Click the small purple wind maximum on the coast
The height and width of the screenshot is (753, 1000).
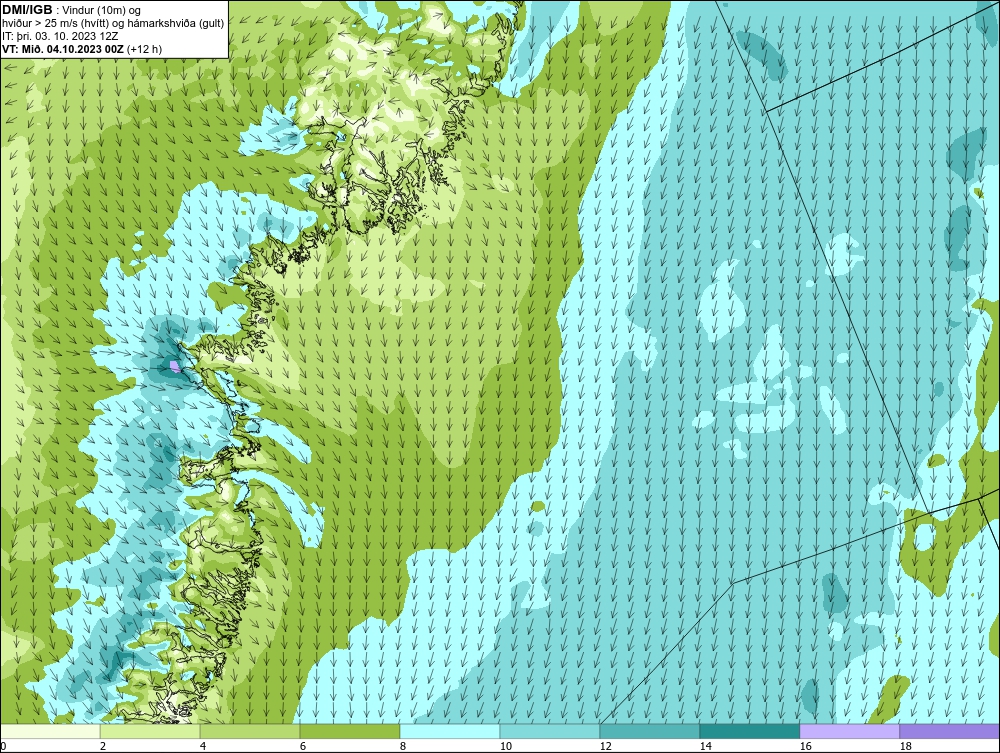coord(175,366)
